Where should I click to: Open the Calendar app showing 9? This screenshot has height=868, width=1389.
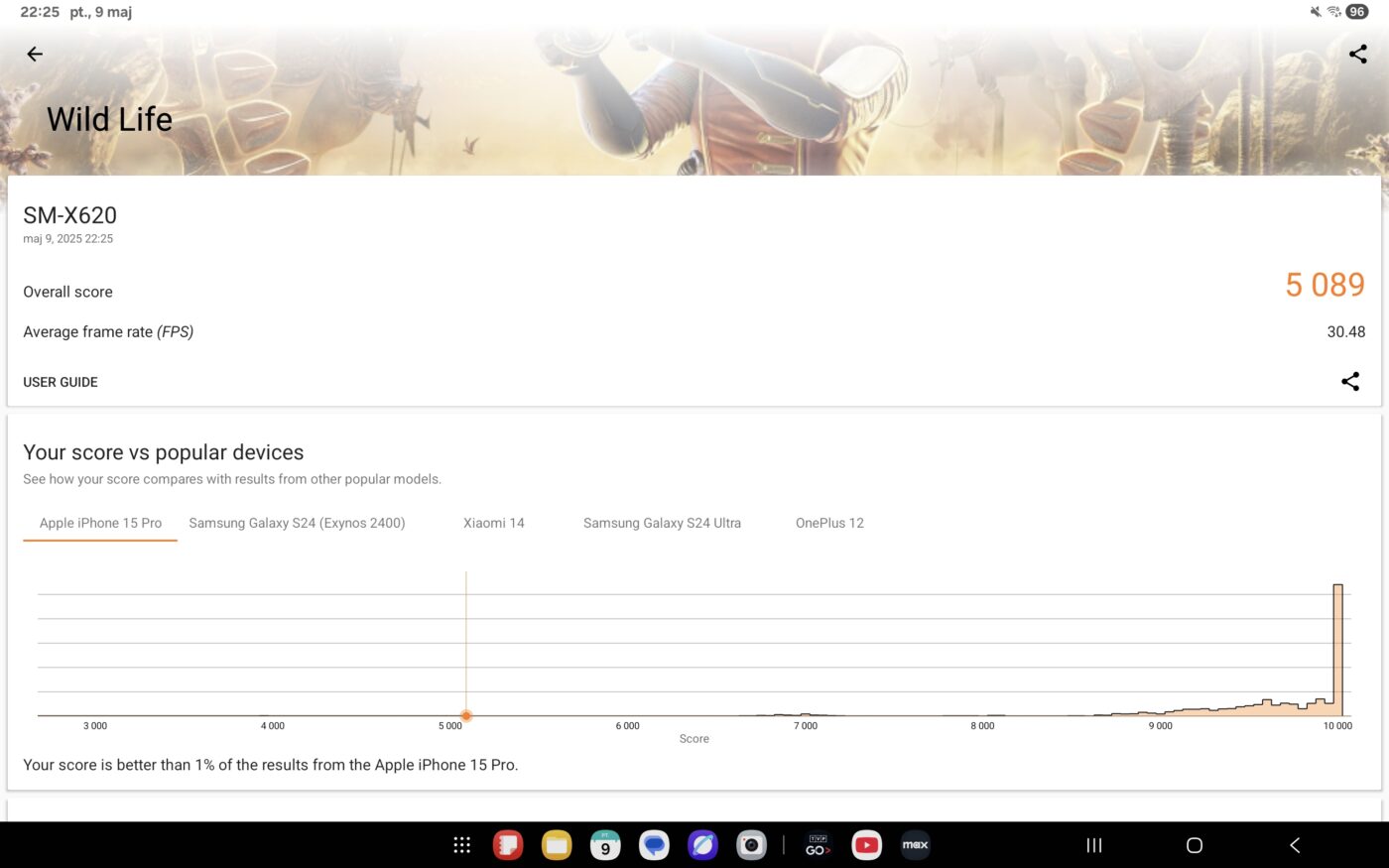coord(605,845)
